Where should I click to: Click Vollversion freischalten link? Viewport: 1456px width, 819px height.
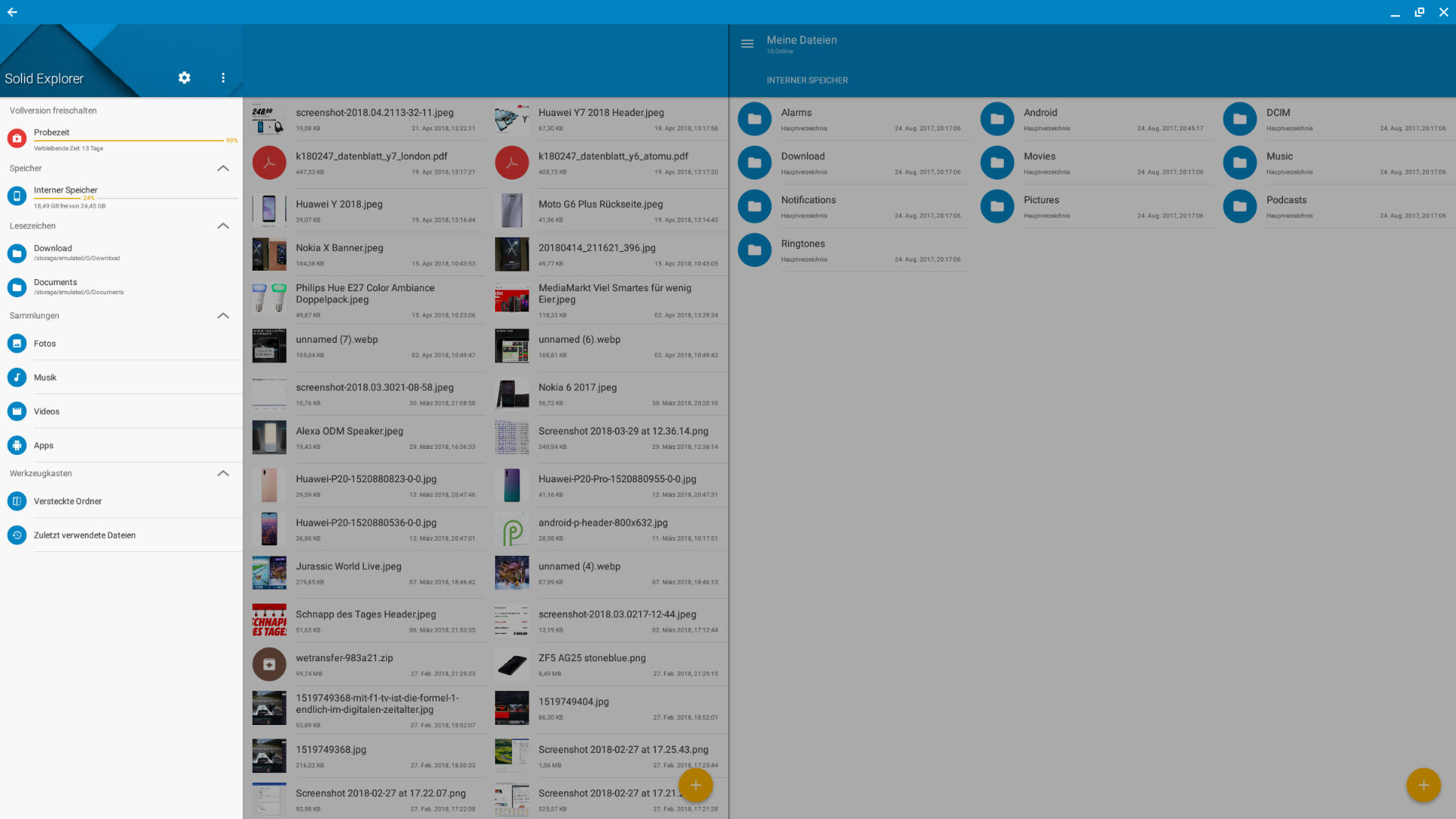(x=53, y=111)
